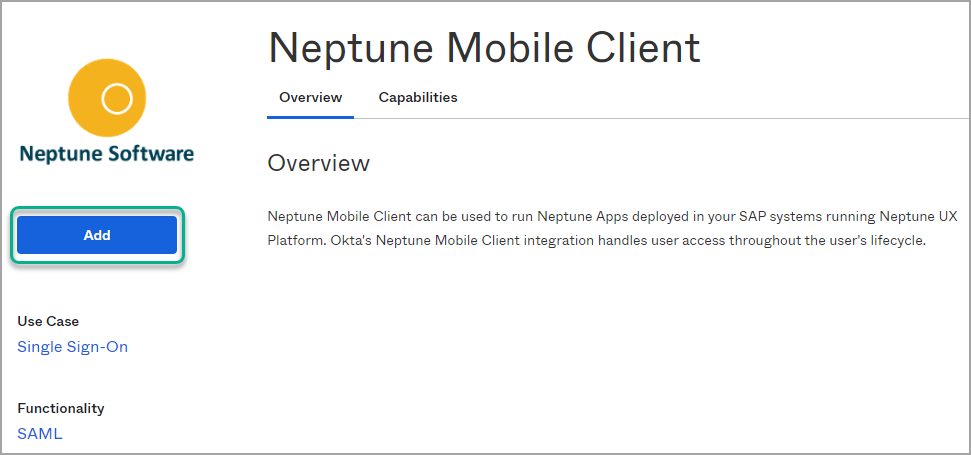Viewport: 971px width, 455px height.
Task: Click the Neptune Software logo text
Action: (x=107, y=154)
